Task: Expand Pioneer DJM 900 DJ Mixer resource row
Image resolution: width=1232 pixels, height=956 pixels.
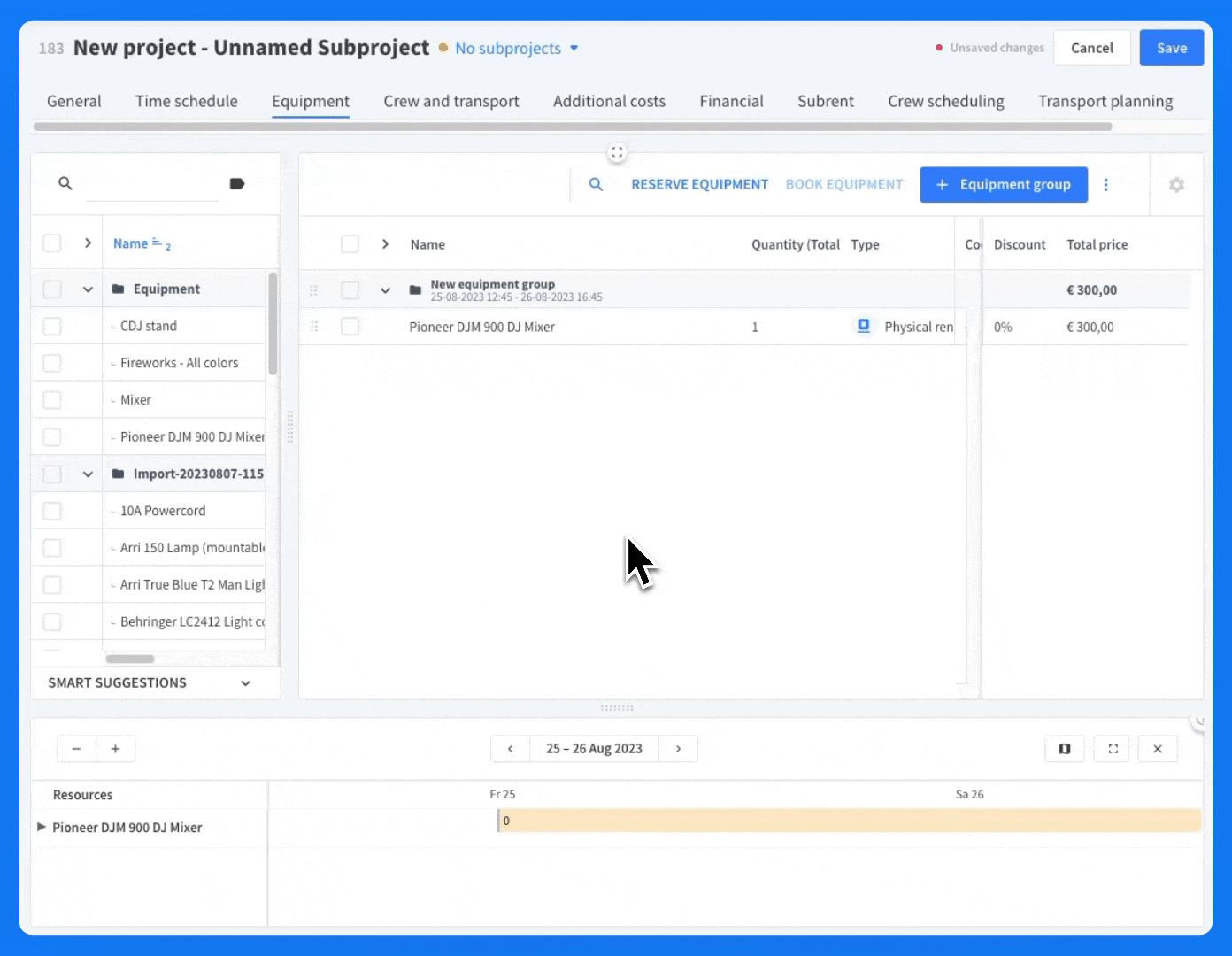Action: click(x=41, y=827)
